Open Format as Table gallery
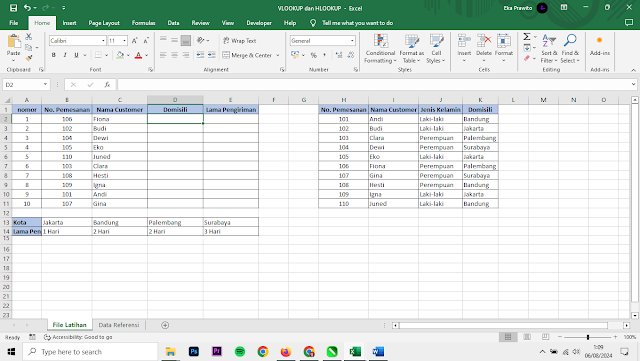The height and width of the screenshot is (361, 640). (x=411, y=49)
